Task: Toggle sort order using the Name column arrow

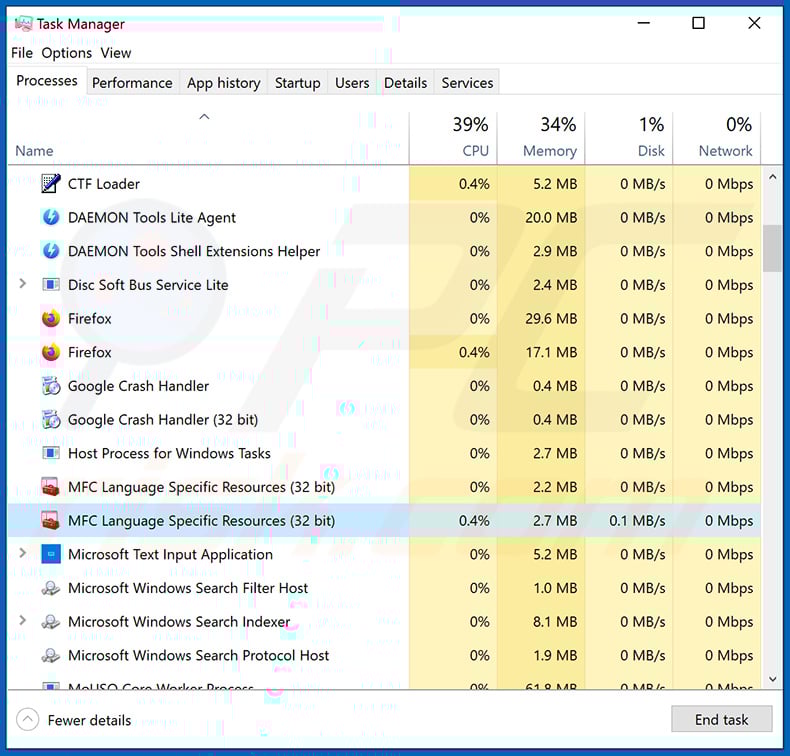Action: (204, 117)
